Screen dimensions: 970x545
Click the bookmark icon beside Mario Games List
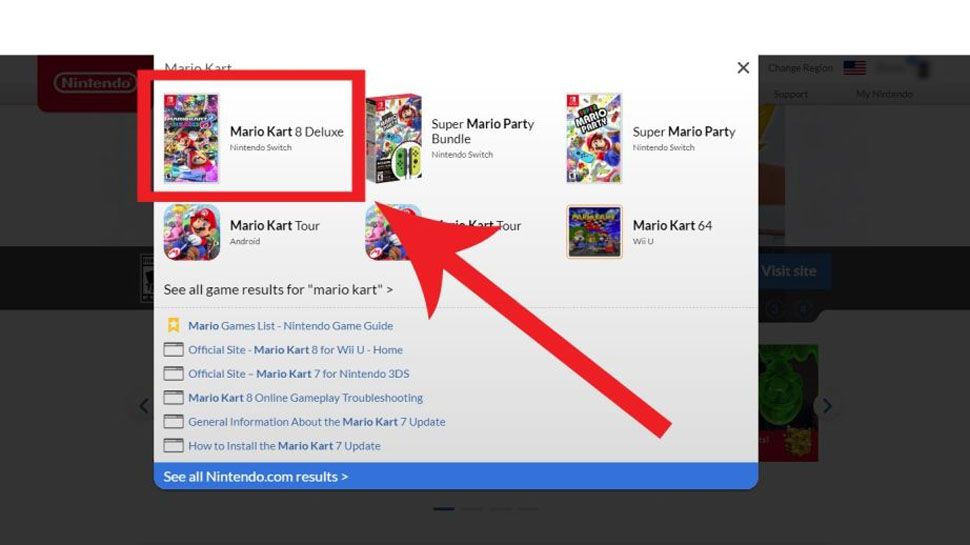[173, 325]
